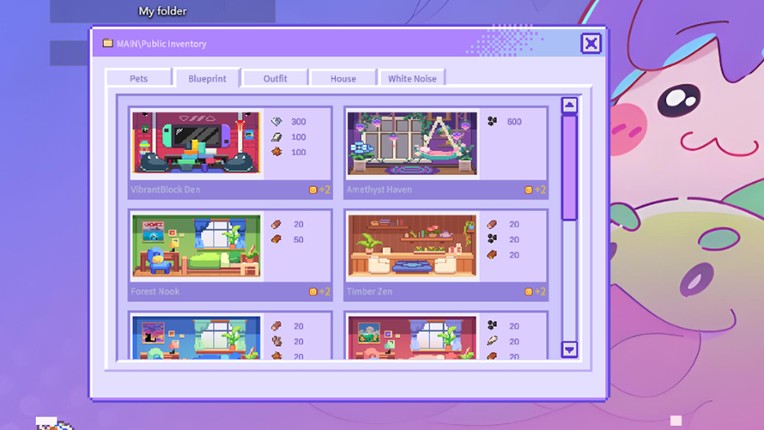Click the diamond icon costing 300
Viewport: 764px width, 430px height.
tap(277, 122)
